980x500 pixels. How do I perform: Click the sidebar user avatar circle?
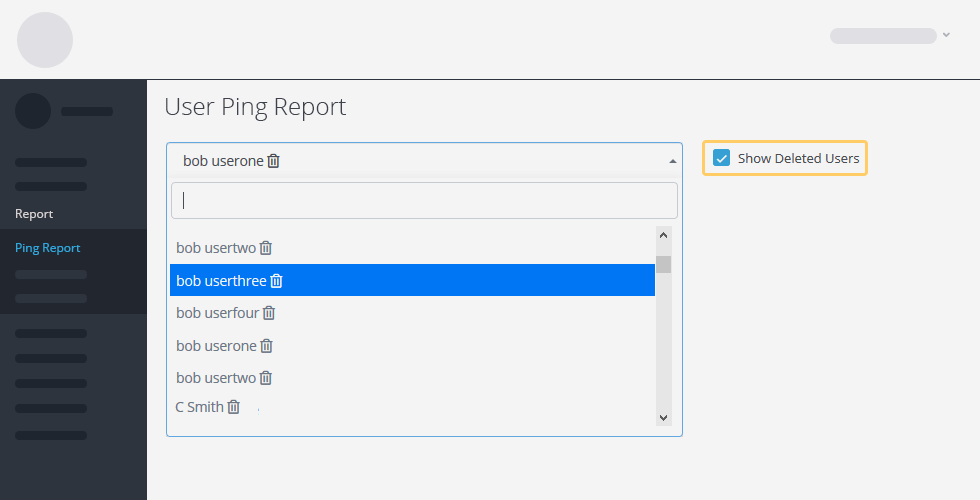coord(33,111)
